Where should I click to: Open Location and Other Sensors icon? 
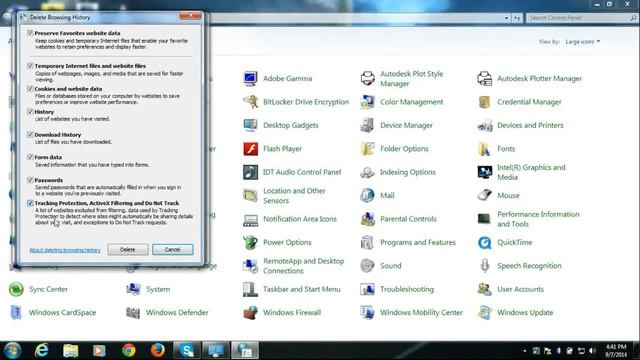click(x=250, y=196)
